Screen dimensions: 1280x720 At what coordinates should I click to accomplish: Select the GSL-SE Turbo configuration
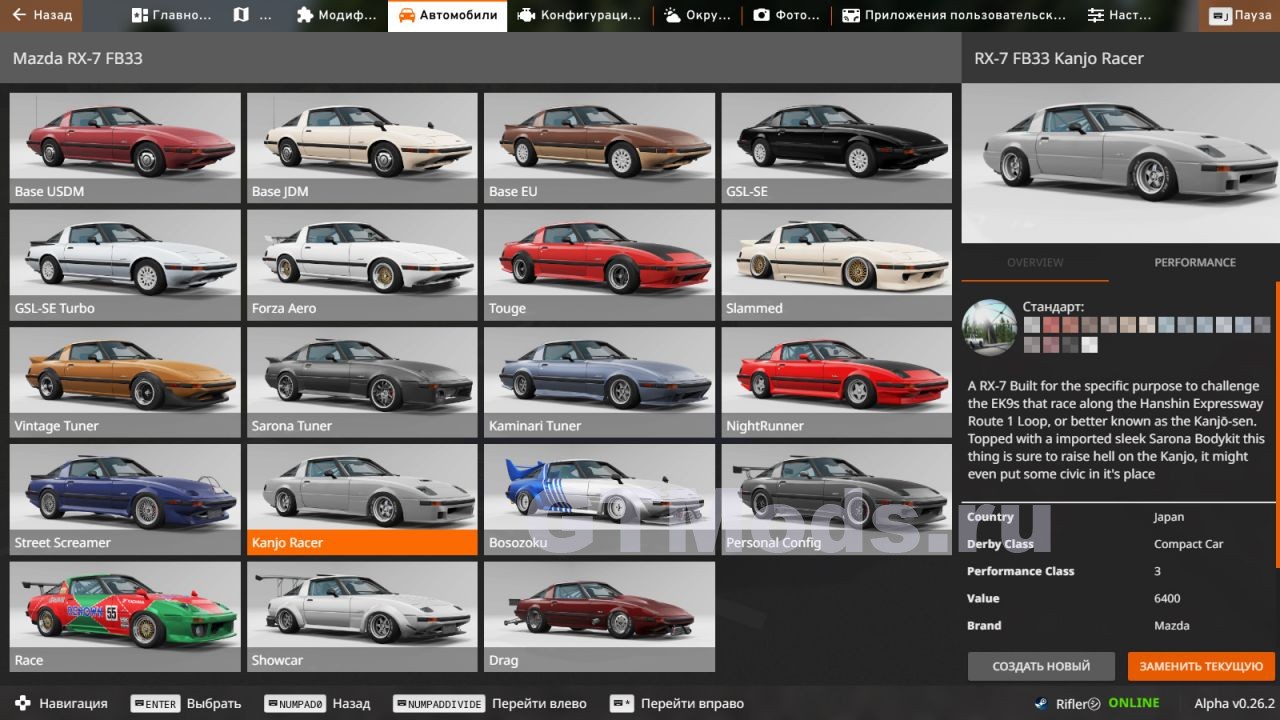coord(125,265)
